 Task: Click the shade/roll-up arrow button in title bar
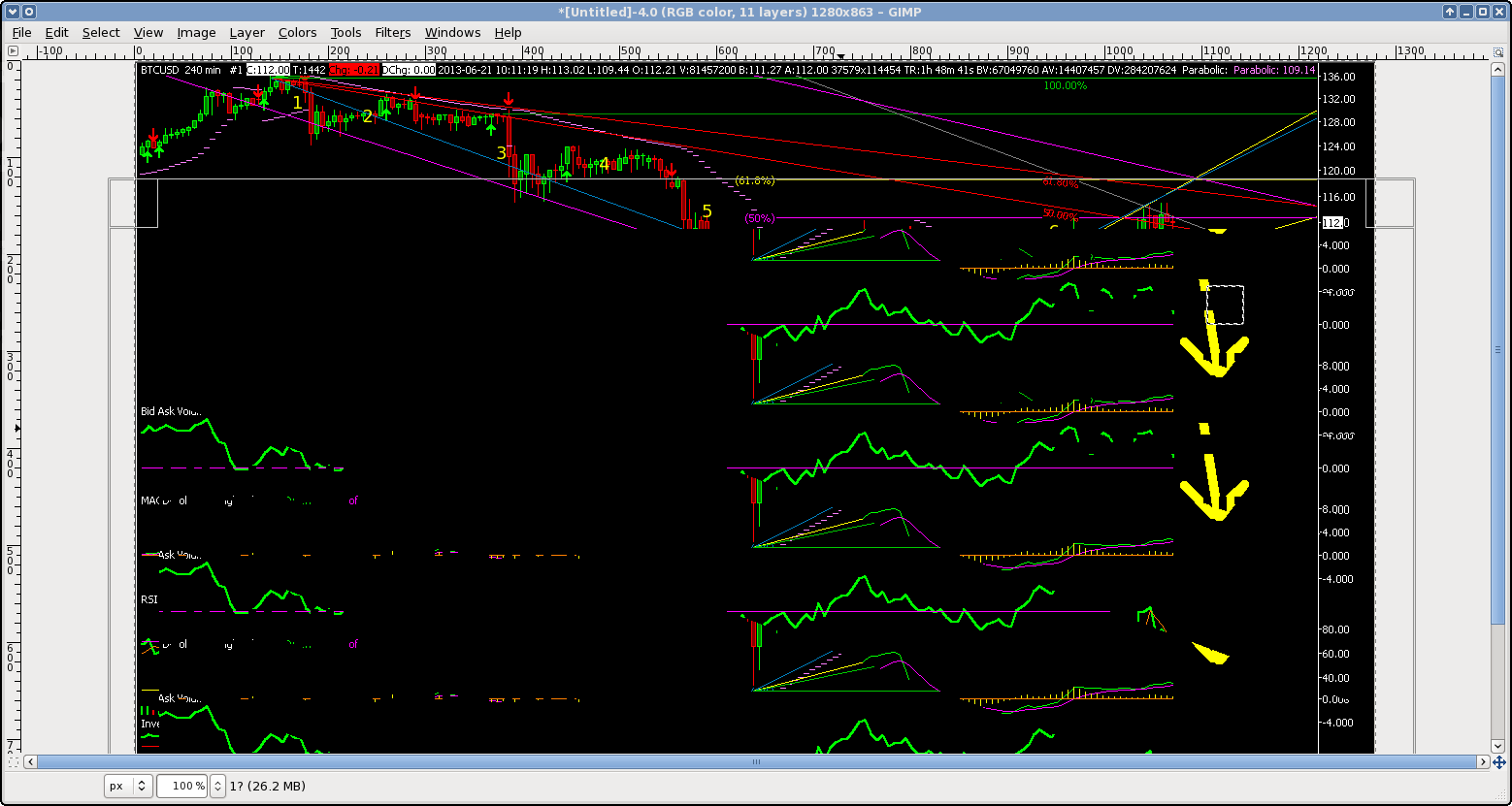tap(1449, 12)
